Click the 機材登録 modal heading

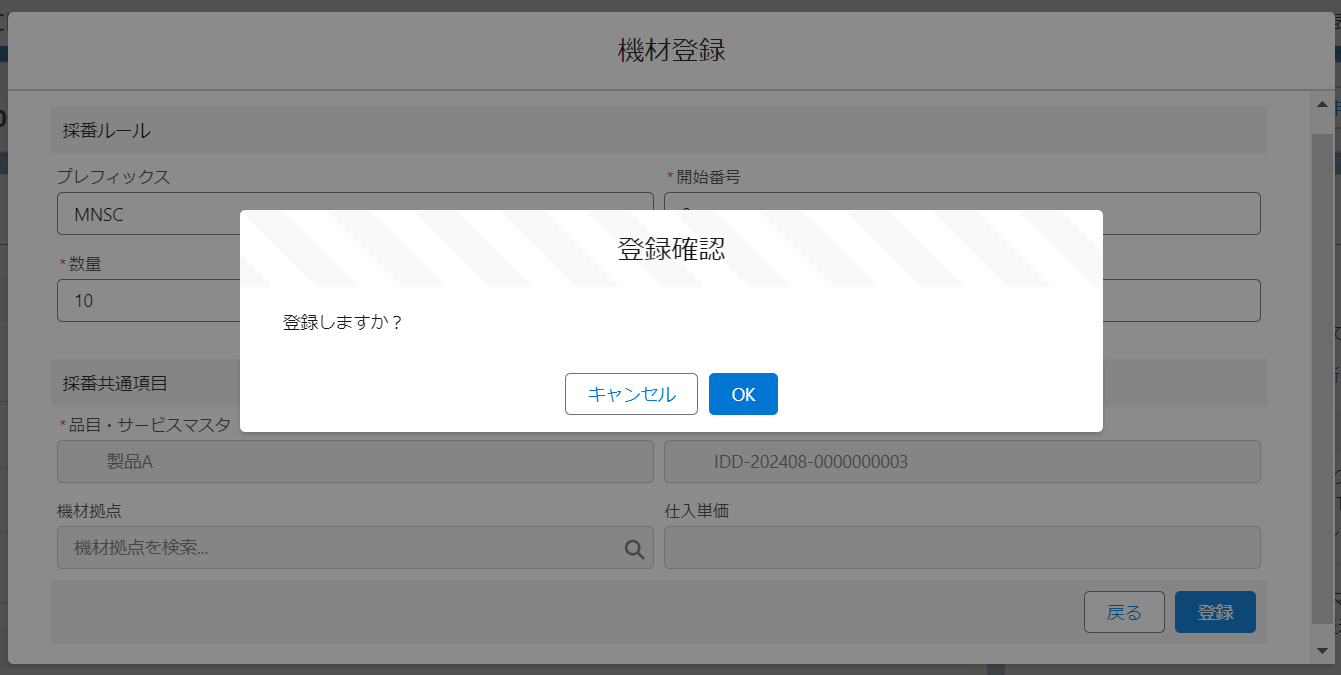click(x=671, y=50)
